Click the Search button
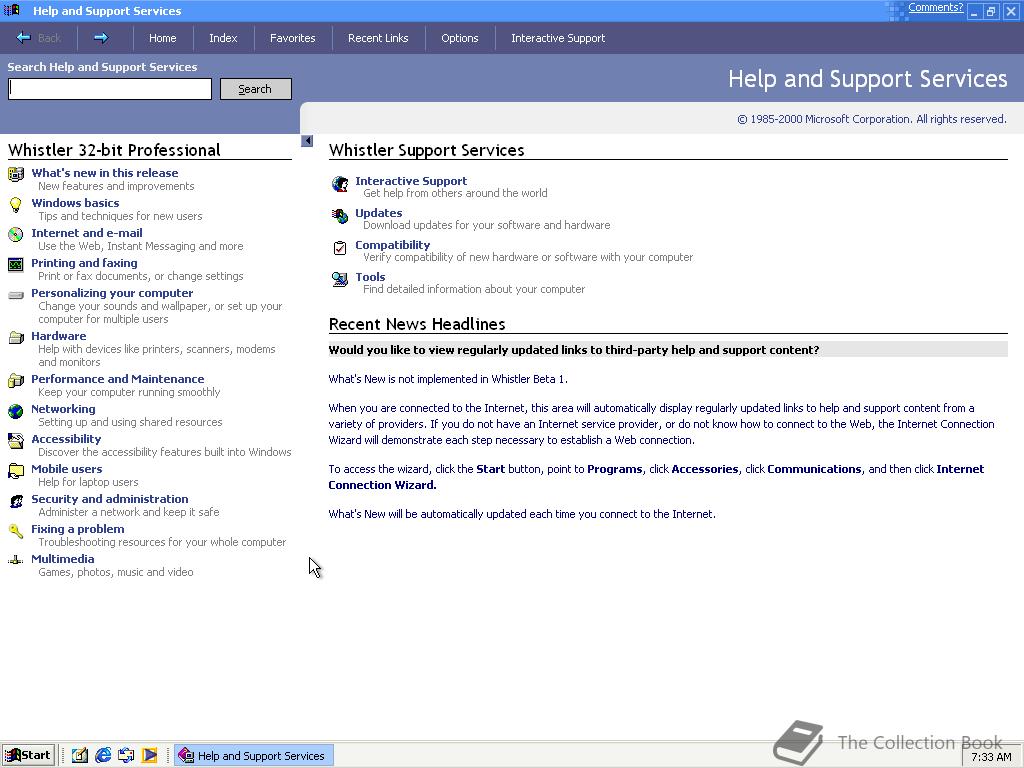Image resolution: width=1024 pixels, height=768 pixels. 255,89
